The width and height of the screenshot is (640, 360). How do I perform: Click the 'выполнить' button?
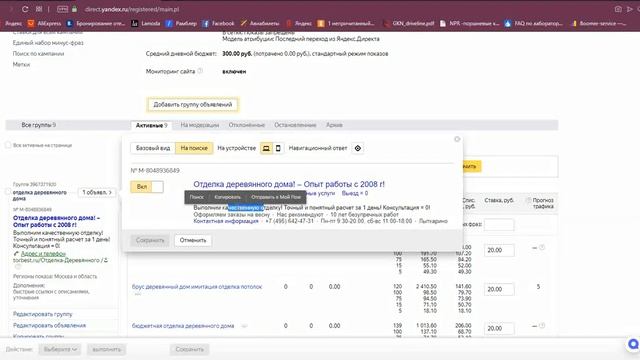click(107, 349)
